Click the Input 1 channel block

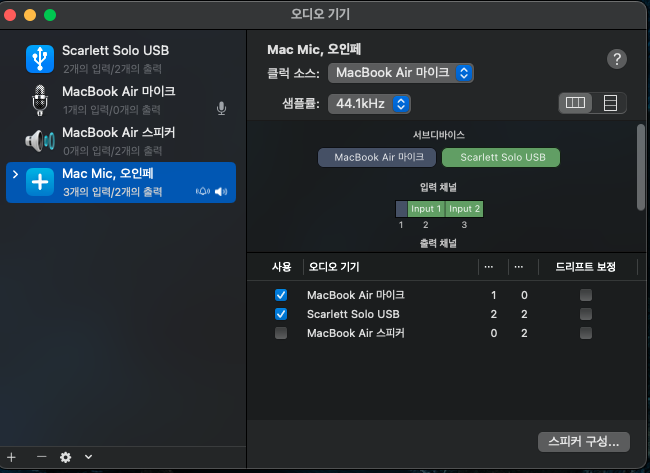pos(426,209)
